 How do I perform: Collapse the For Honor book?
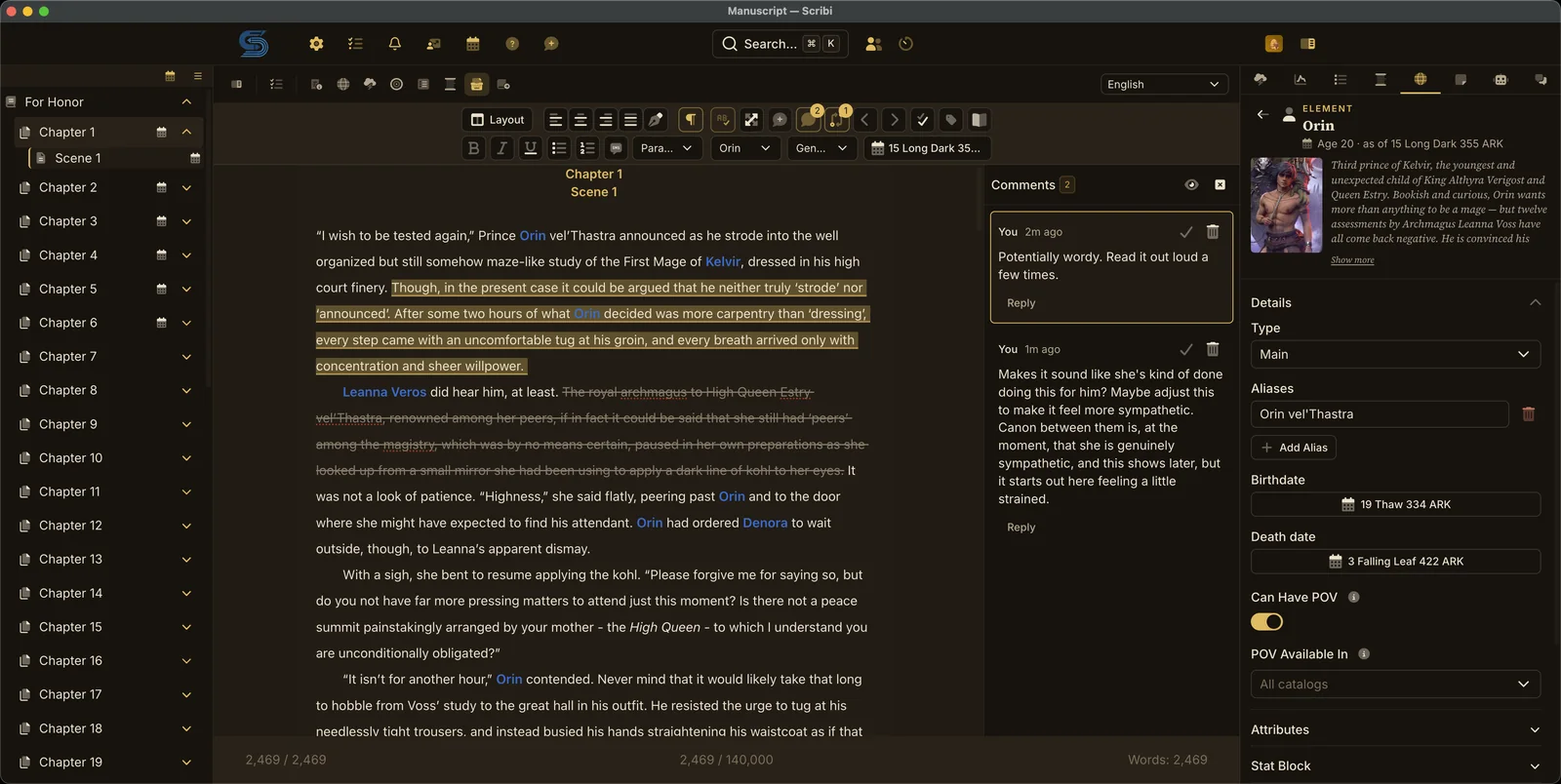186,102
